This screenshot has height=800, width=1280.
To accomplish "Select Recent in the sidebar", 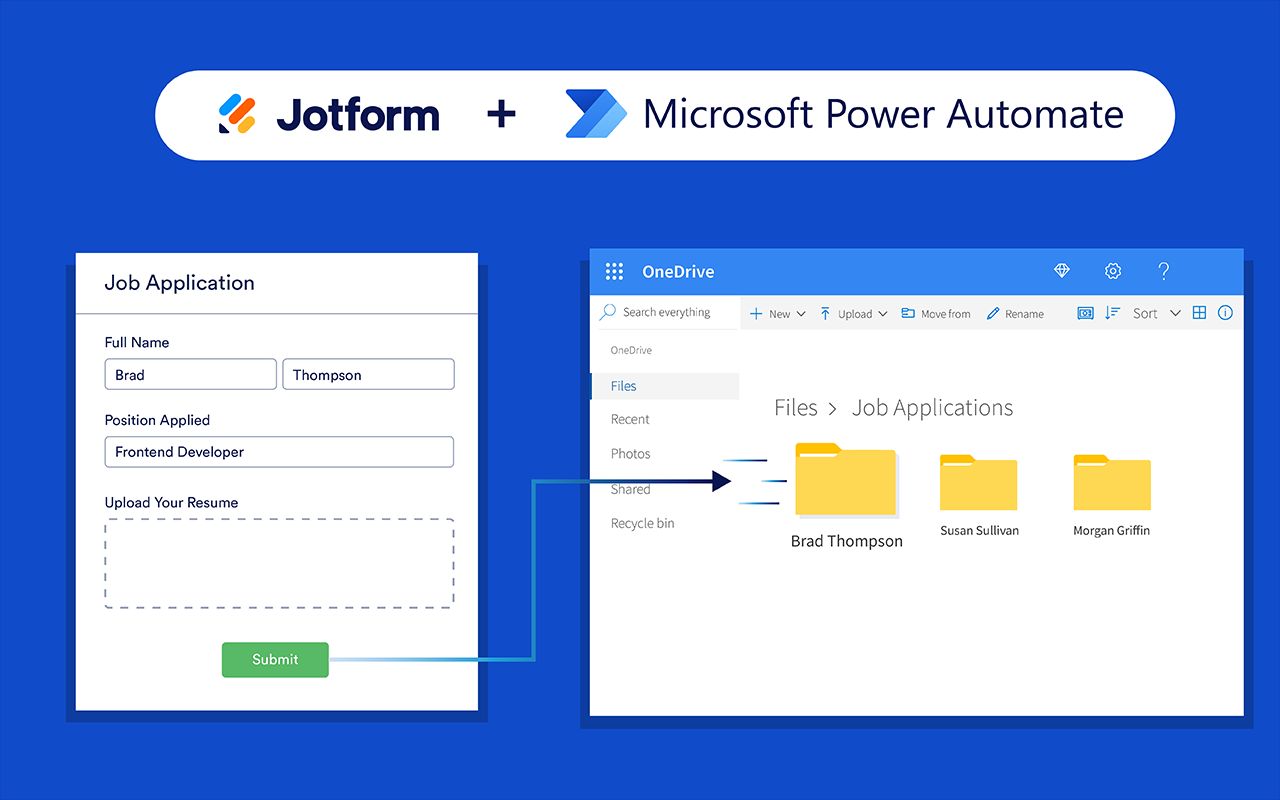I will (630, 419).
